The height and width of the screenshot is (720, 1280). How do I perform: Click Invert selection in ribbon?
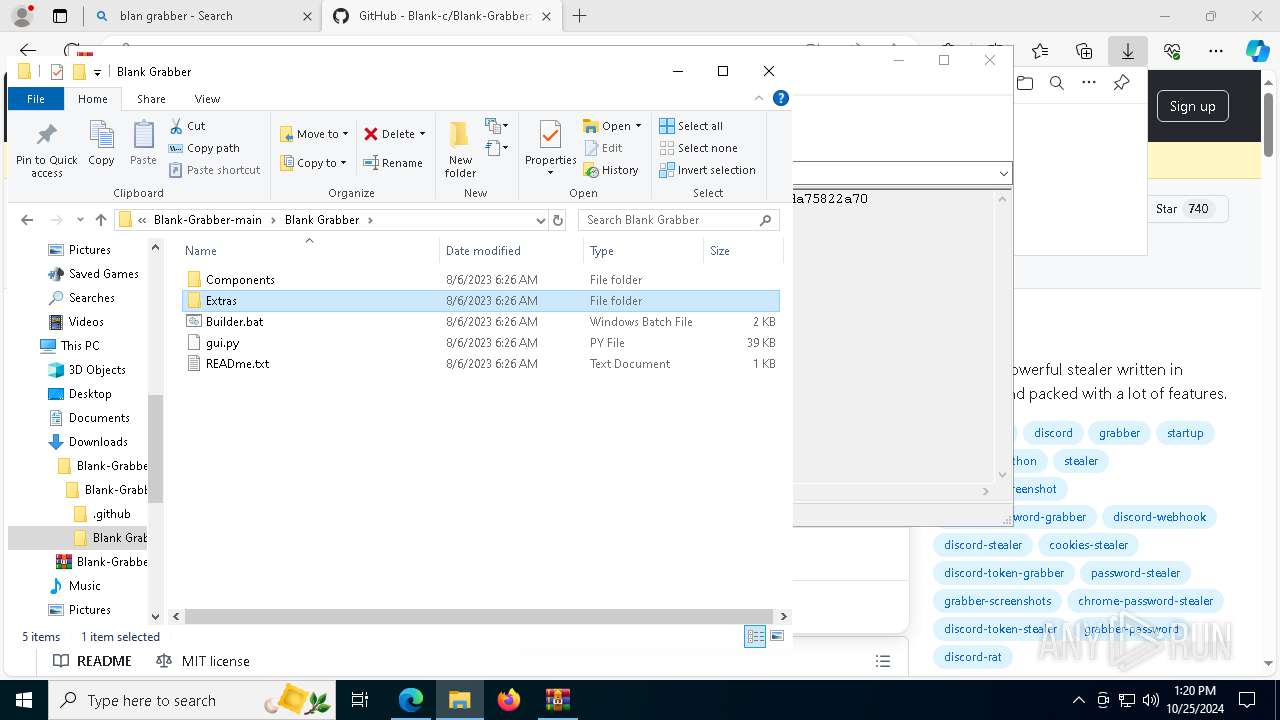click(x=707, y=170)
